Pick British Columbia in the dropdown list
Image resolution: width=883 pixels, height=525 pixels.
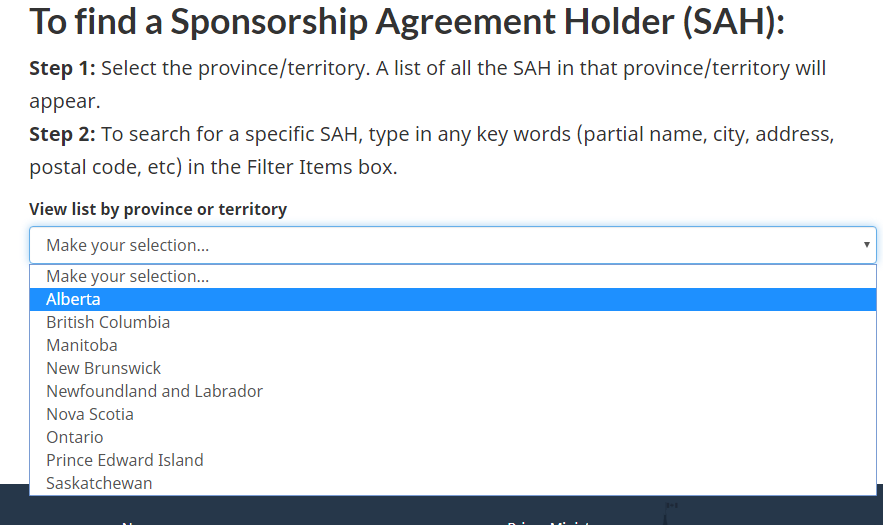tap(108, 322)
